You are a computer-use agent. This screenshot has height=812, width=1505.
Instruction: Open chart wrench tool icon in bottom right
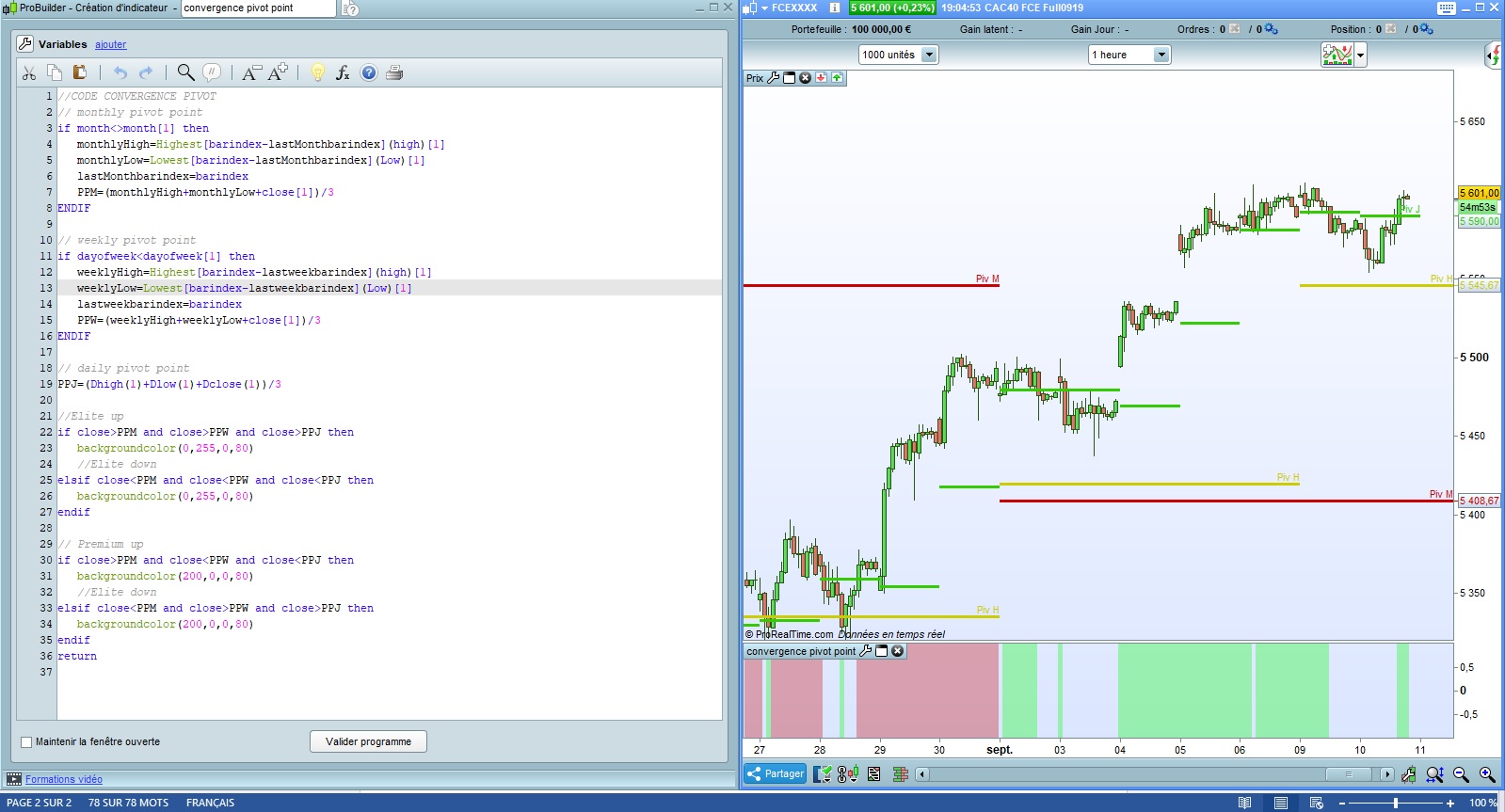click(1408, 774)
